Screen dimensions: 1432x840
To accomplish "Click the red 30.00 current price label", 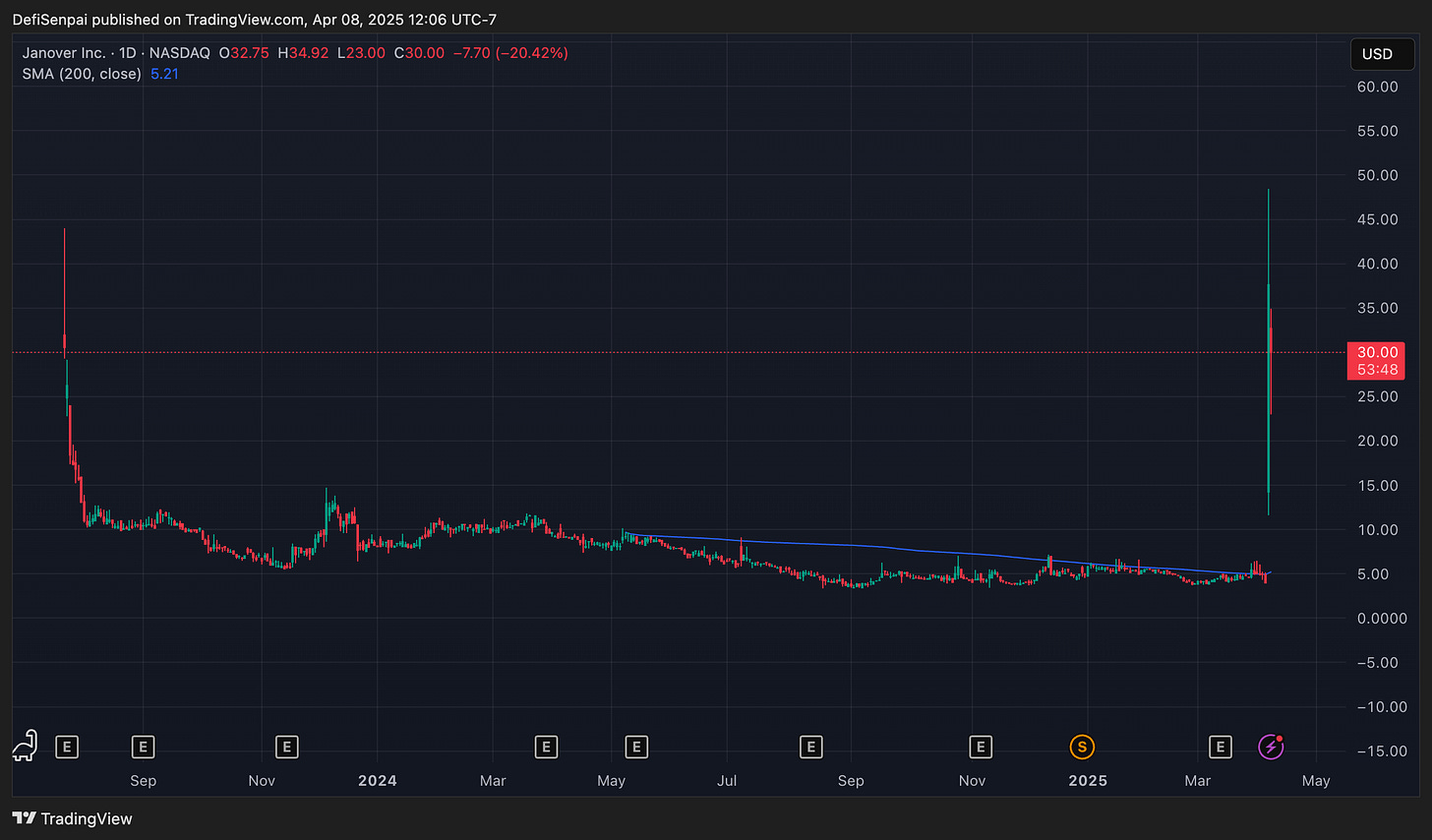I will [x=1377, y=352].
